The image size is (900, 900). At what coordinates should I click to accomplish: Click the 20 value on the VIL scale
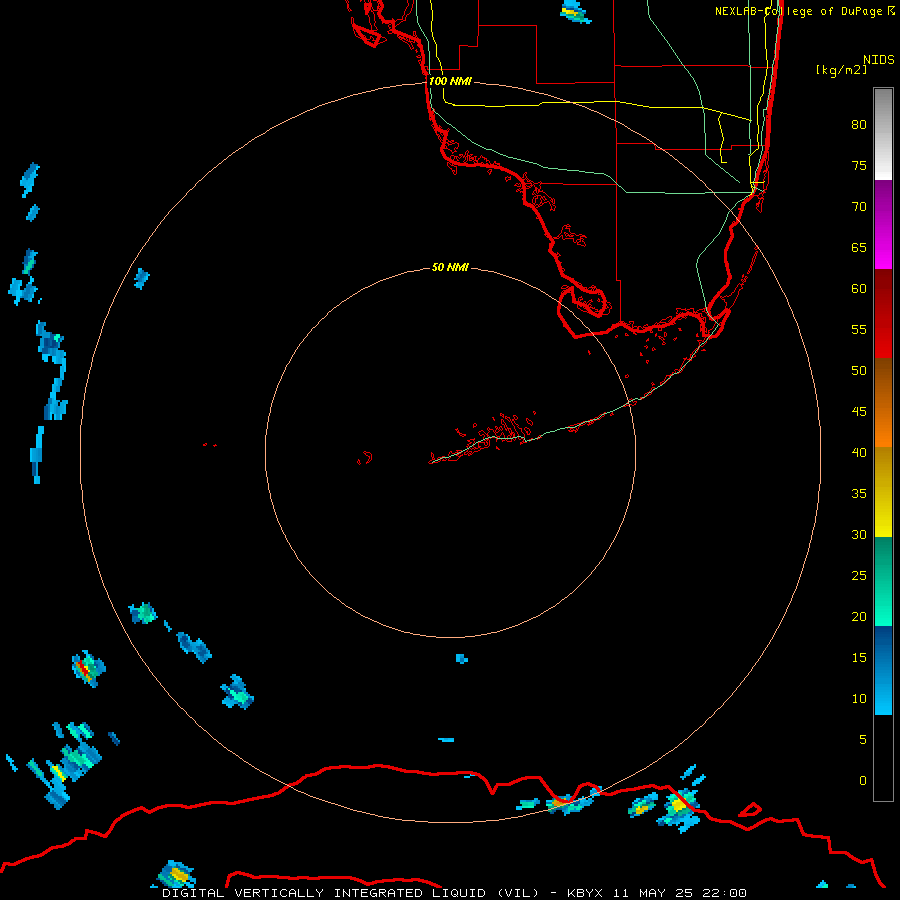859,617
